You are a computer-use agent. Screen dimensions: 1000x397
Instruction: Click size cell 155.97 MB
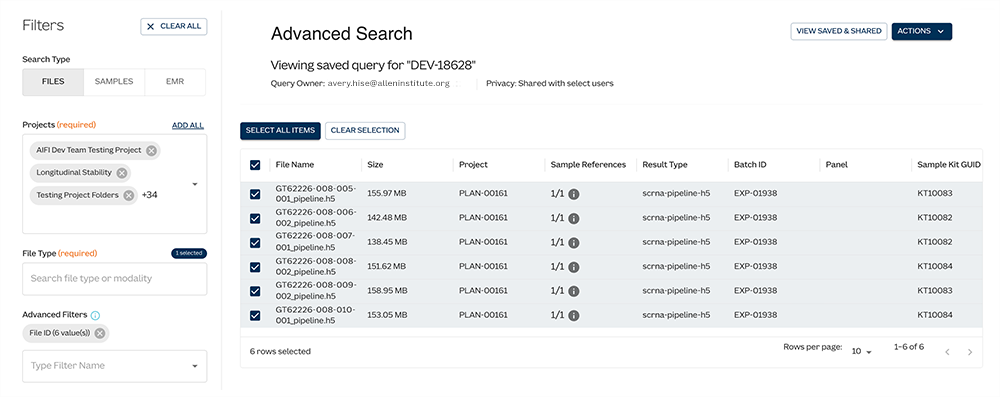387,194
